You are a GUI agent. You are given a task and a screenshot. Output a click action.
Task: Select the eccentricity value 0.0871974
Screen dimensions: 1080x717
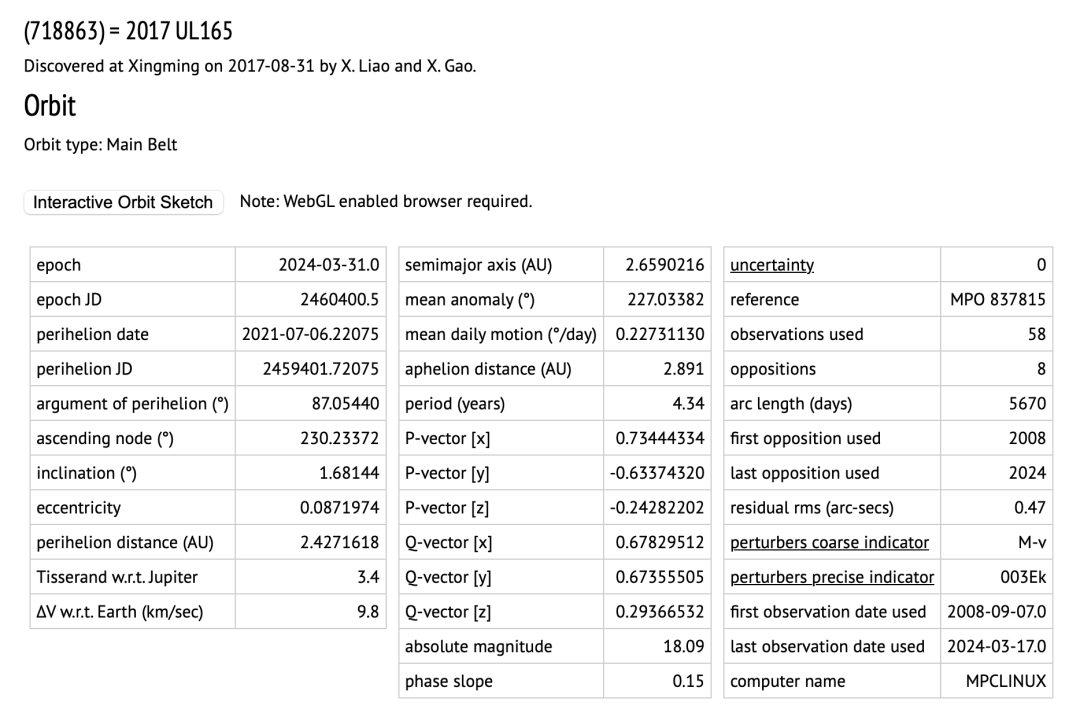click(x=339, y=507)
